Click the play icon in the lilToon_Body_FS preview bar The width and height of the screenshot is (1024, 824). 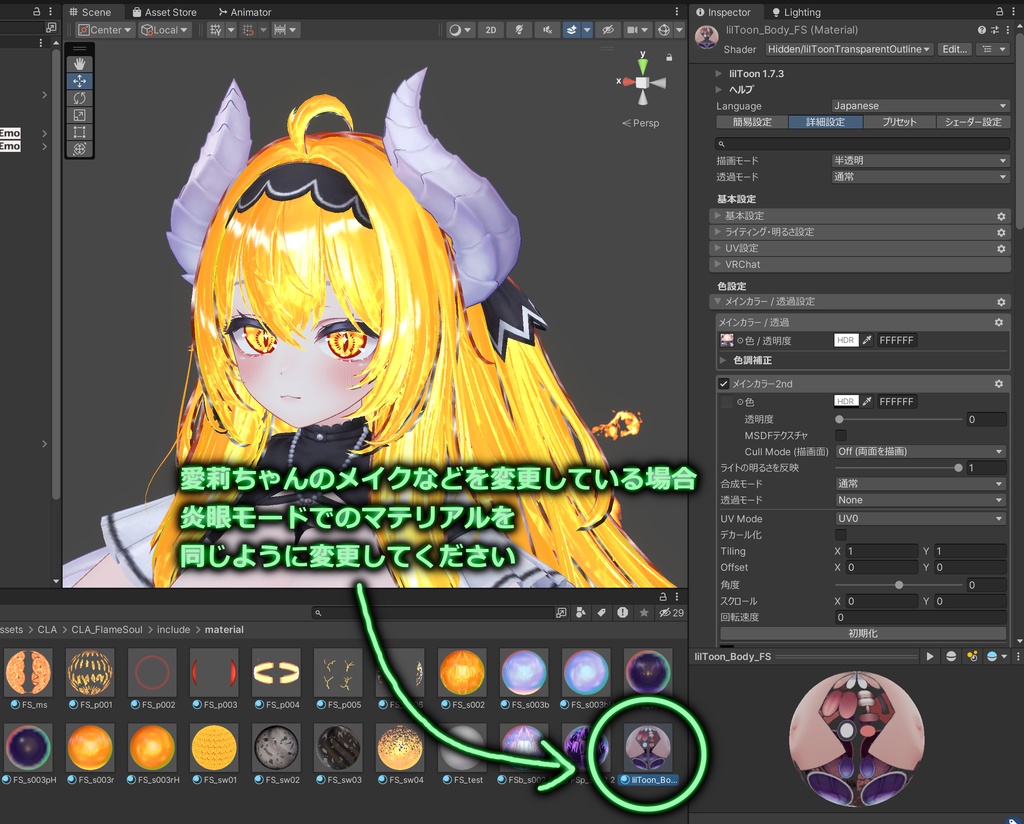point(930,656)
